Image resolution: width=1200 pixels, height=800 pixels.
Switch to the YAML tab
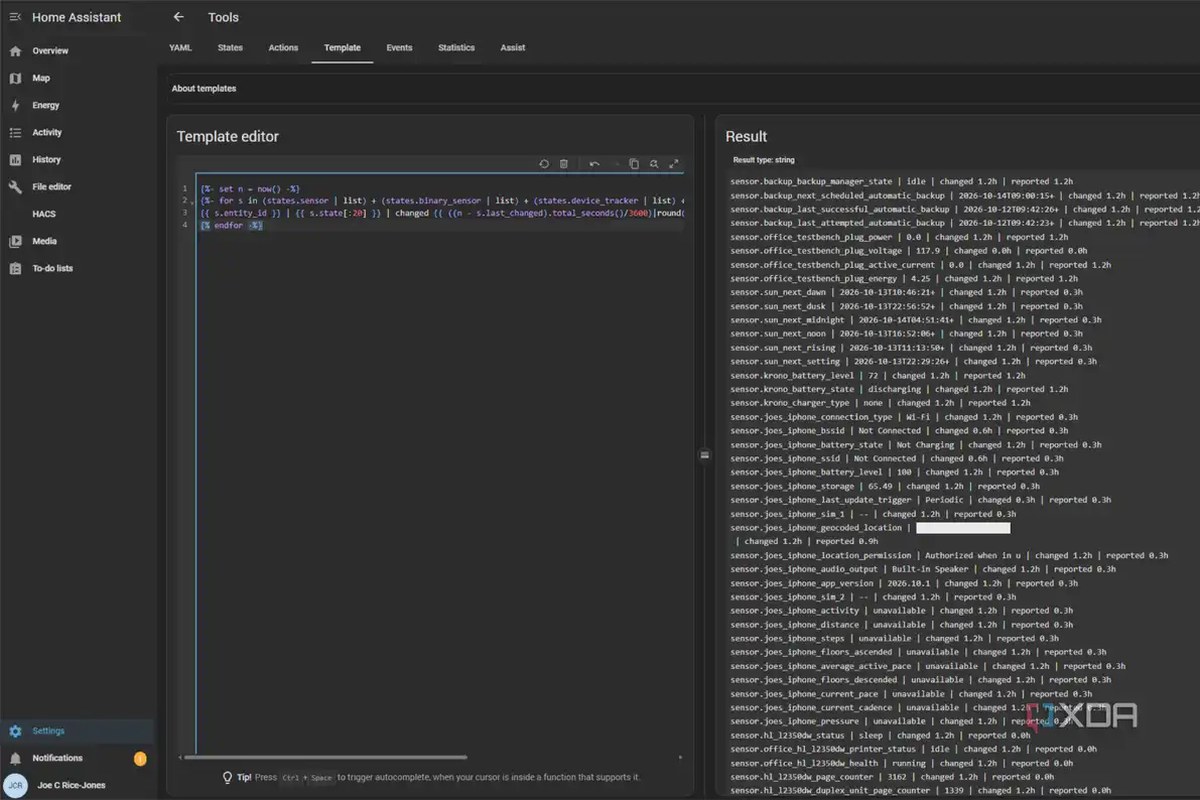pyautogui.click(x=181, y=48)
